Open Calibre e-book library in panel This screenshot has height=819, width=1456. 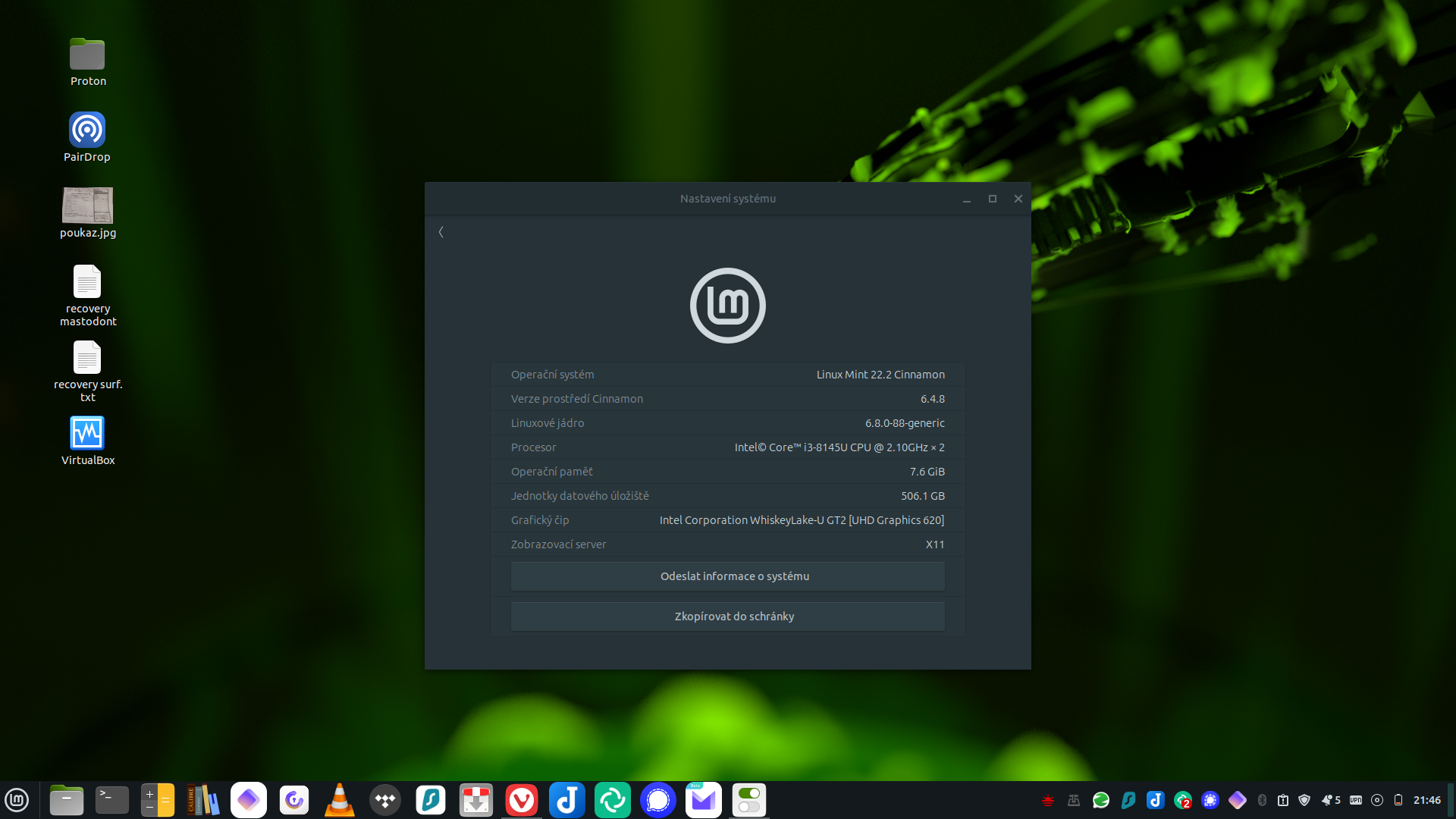203,800
